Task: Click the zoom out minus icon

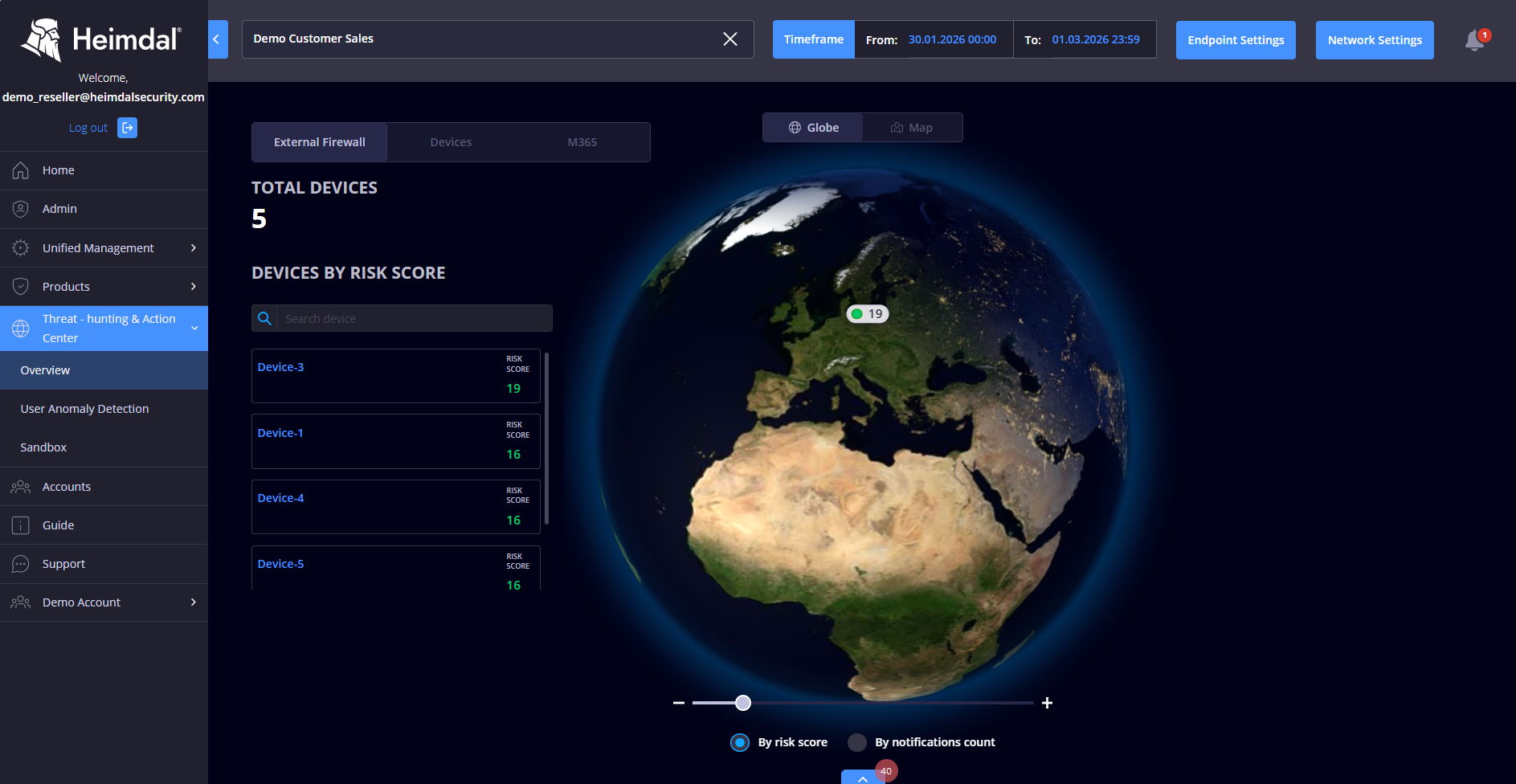Action: (x=679, y=703)
